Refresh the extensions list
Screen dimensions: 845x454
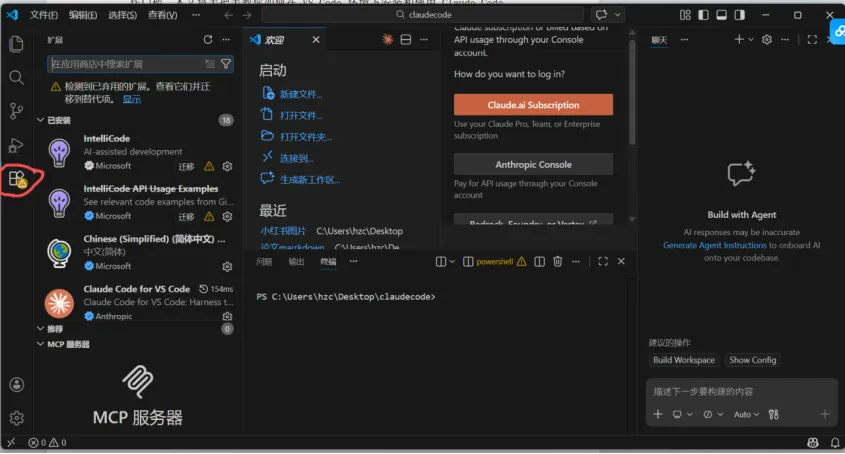[x=207, y=39]
